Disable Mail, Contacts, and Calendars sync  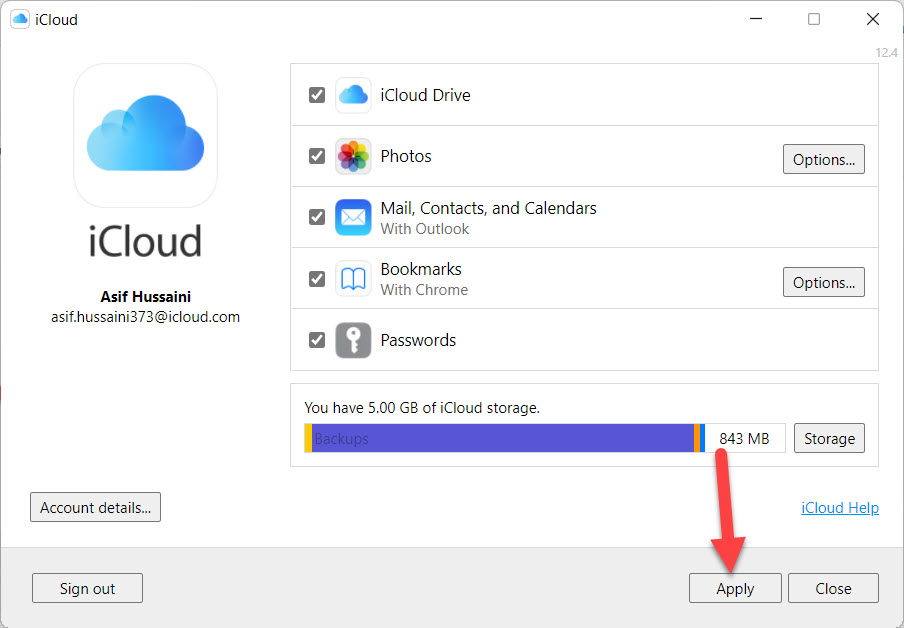coord(317,218)
